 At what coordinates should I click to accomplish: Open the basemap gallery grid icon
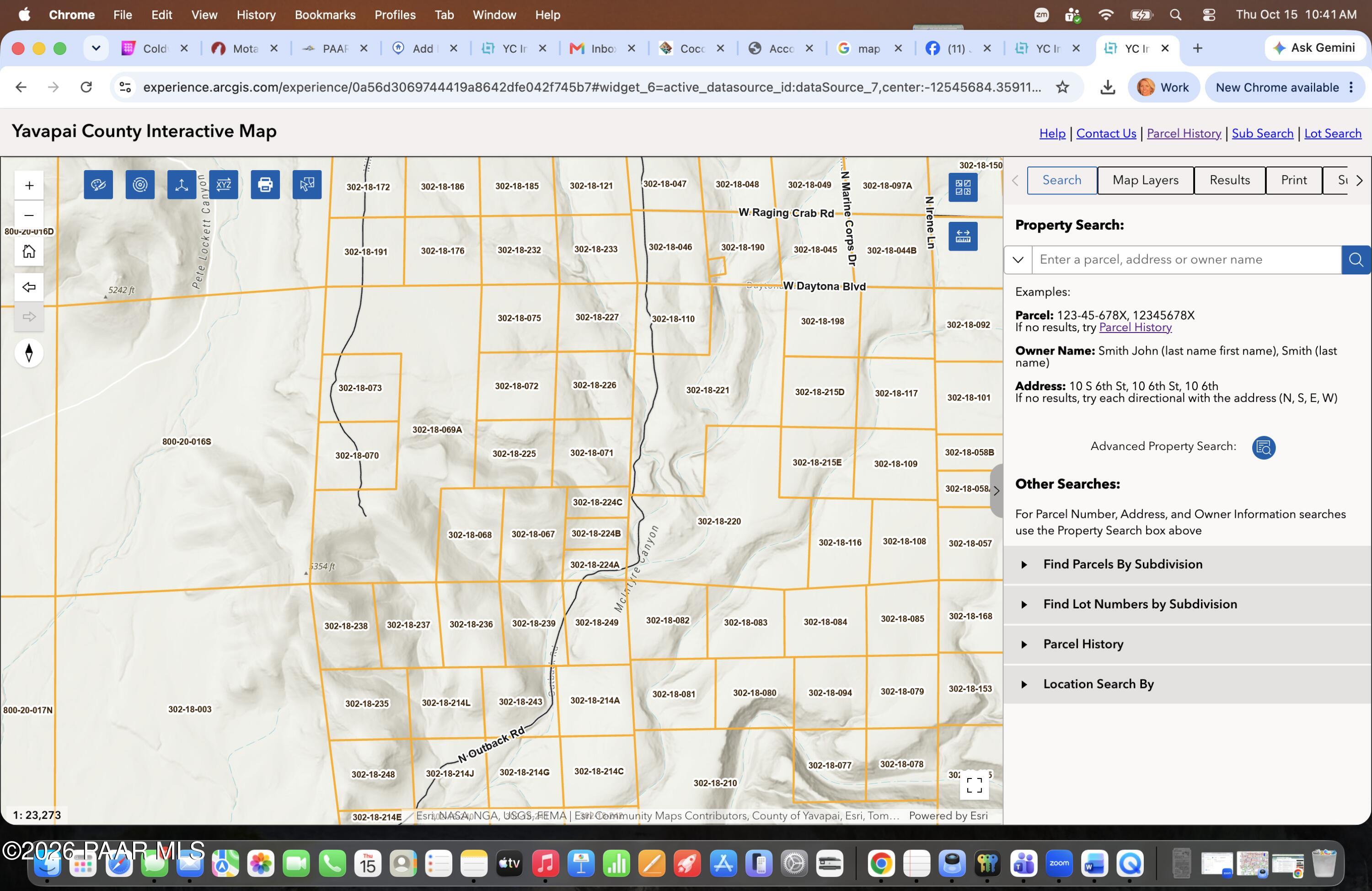(x=963, y=187)
